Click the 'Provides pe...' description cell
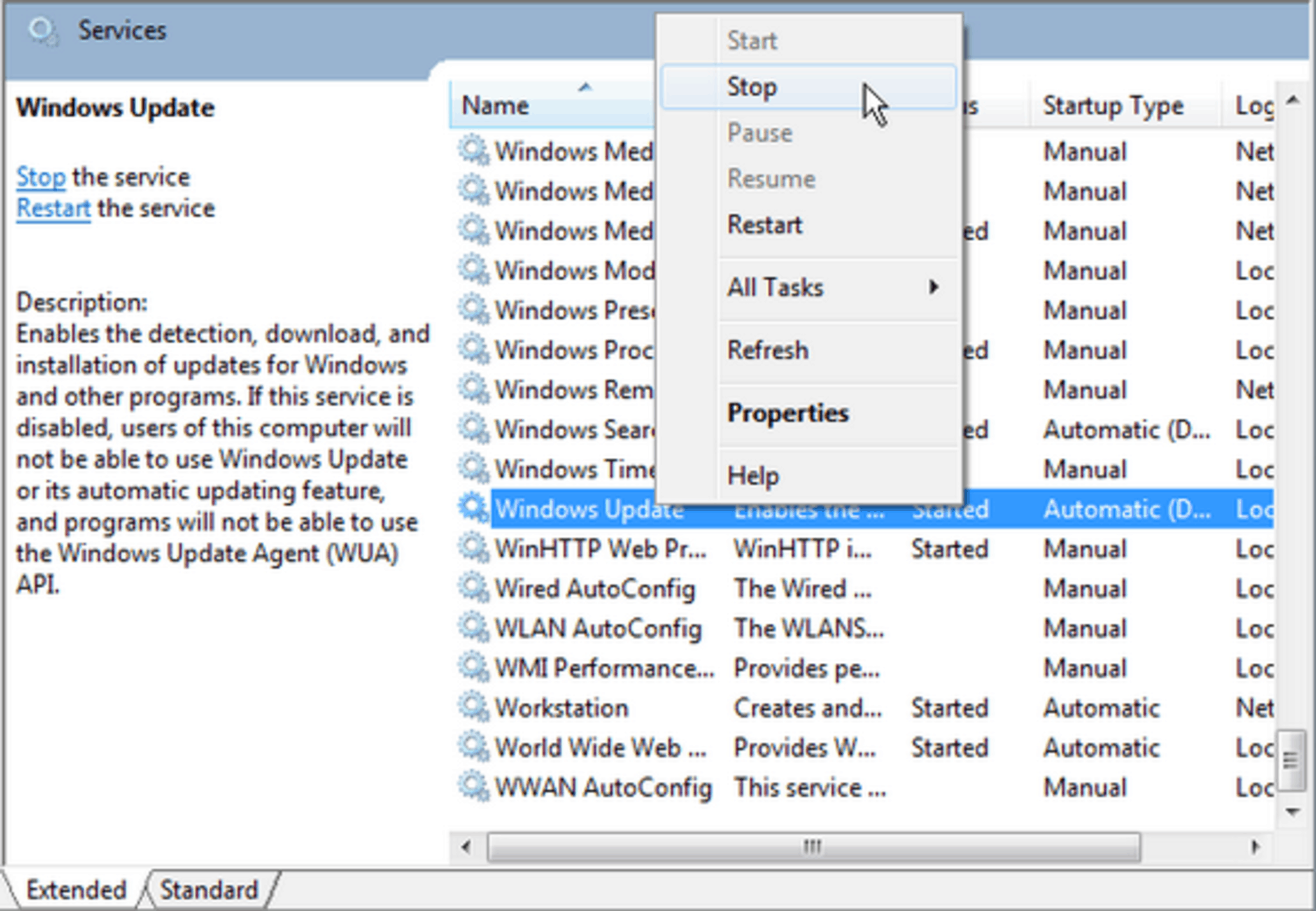This screenshot has width=1316, height=911. (806, 668)
